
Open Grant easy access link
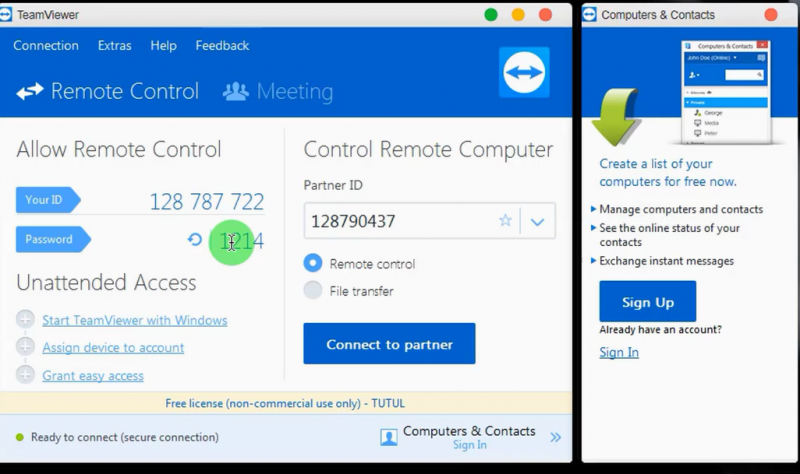coord(93,376)
